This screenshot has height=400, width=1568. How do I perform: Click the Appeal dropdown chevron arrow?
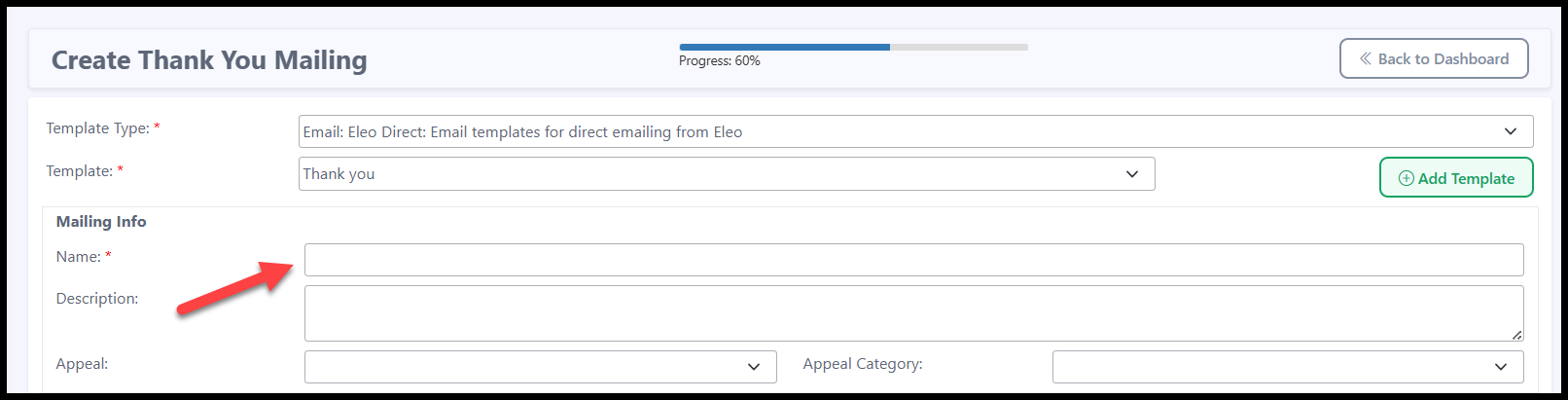pos(753,367)
